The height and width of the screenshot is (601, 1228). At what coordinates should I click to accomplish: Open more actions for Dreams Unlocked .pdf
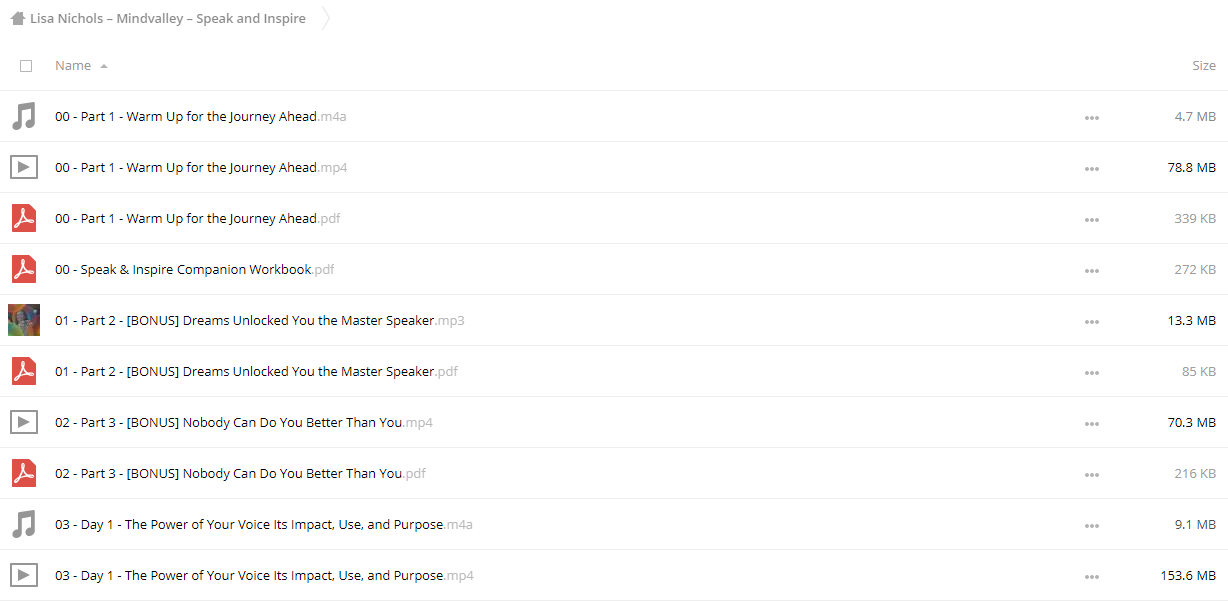tap(1092, 373)
